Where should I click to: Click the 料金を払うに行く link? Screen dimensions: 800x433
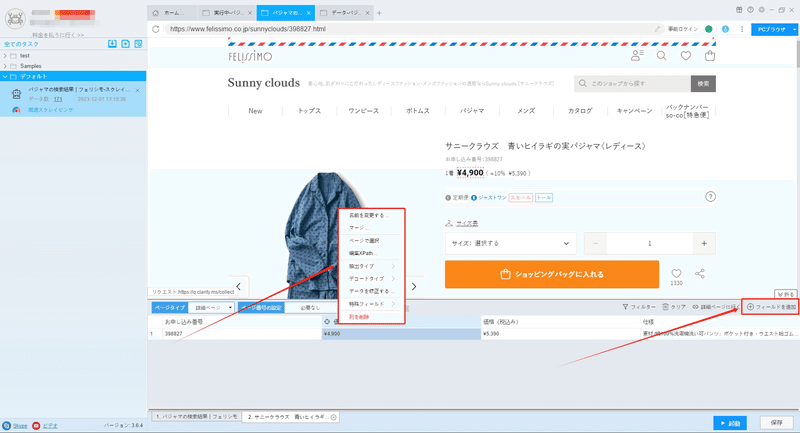58,35
